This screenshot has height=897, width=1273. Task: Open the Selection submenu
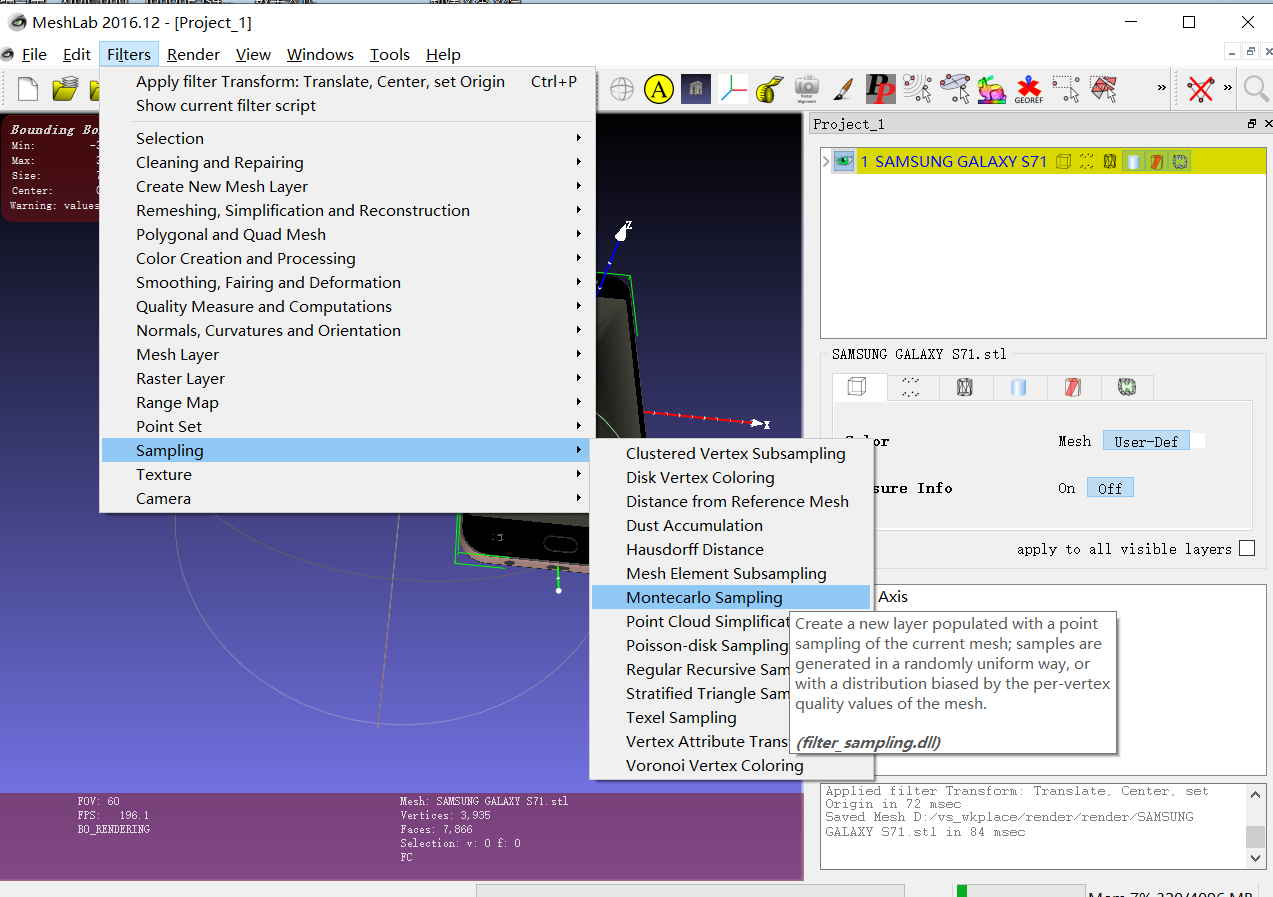[348, 138]
